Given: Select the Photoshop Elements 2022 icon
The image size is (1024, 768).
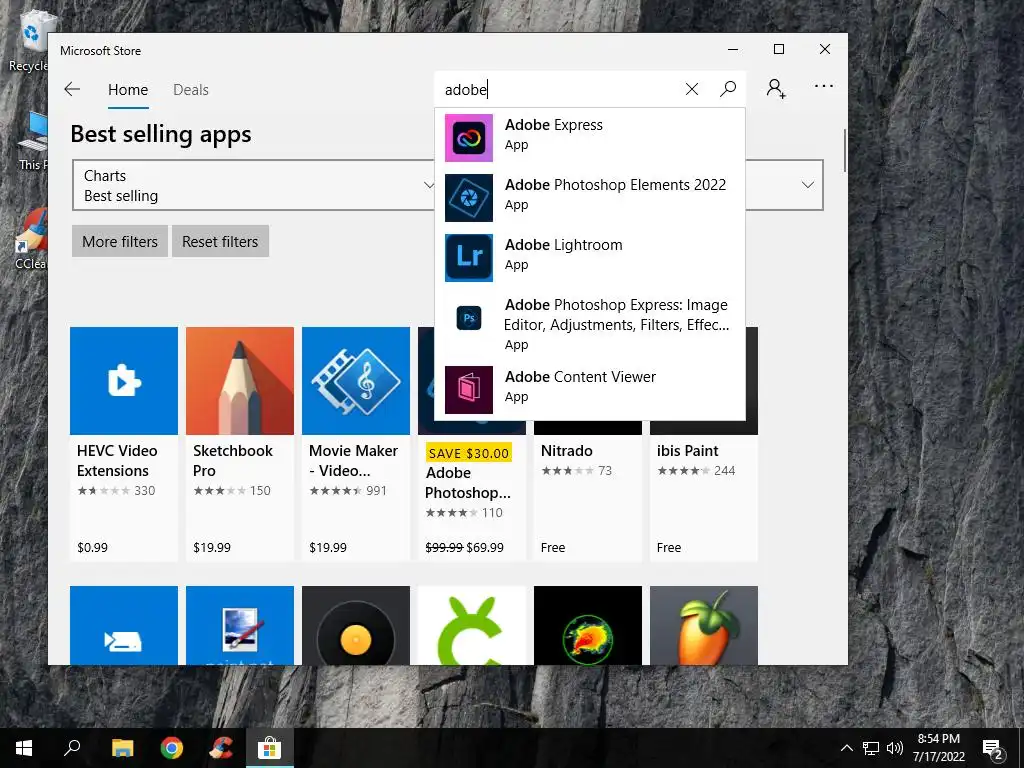Looking at the screenshot, I should pyautogui.click(x=469, y=198).
